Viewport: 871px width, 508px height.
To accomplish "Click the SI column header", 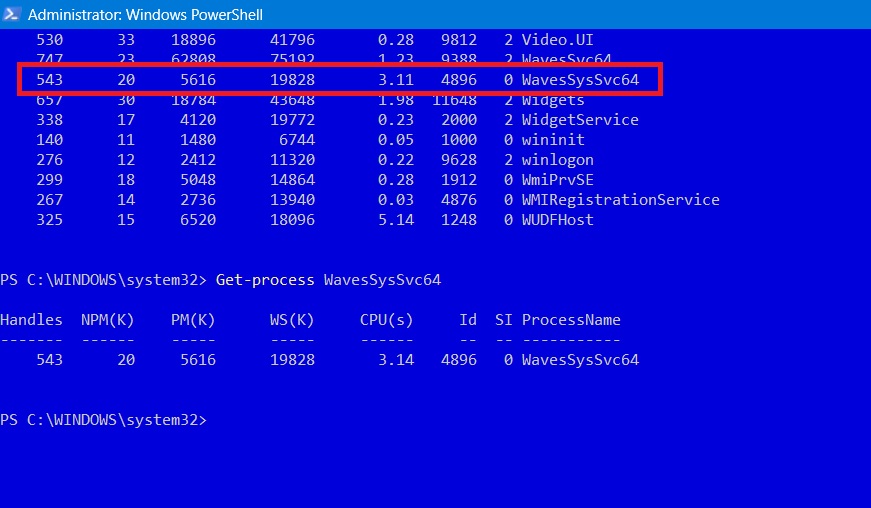I will [503, 320].
